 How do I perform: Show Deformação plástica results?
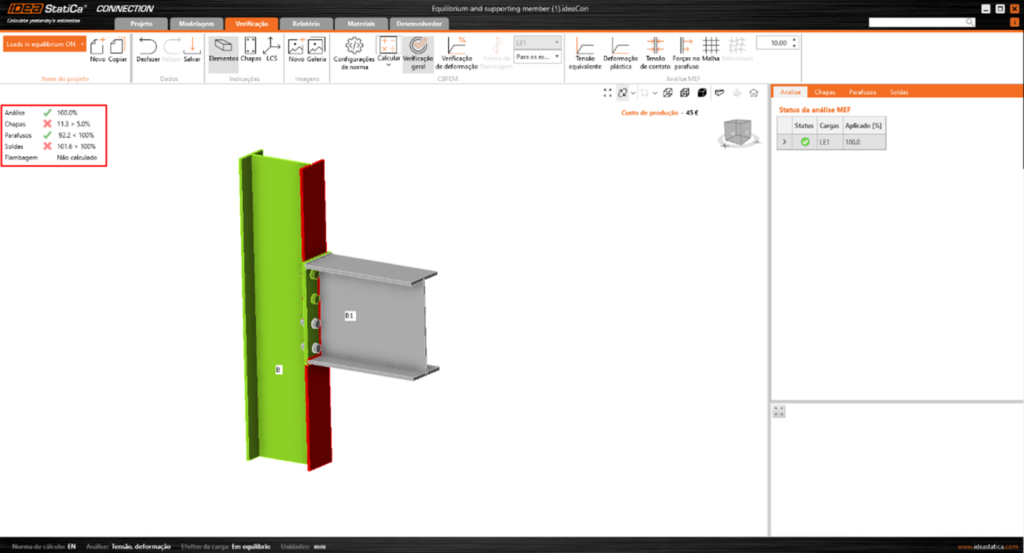620,46
